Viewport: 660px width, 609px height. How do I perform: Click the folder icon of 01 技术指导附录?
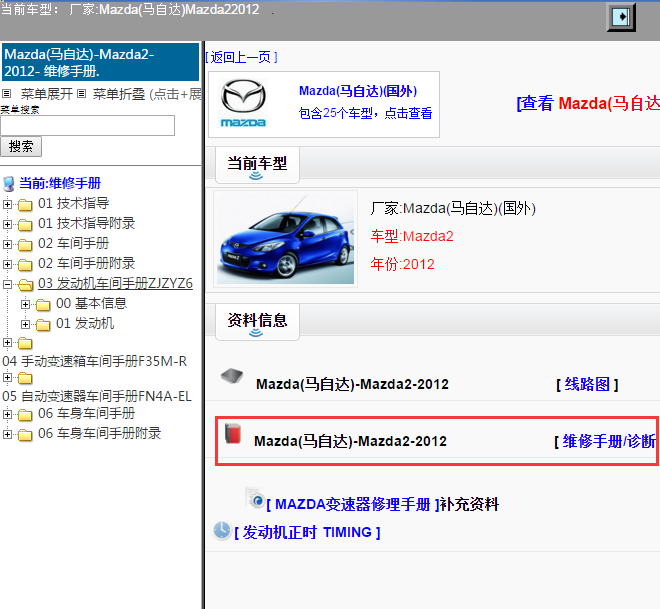pos(25,225)
